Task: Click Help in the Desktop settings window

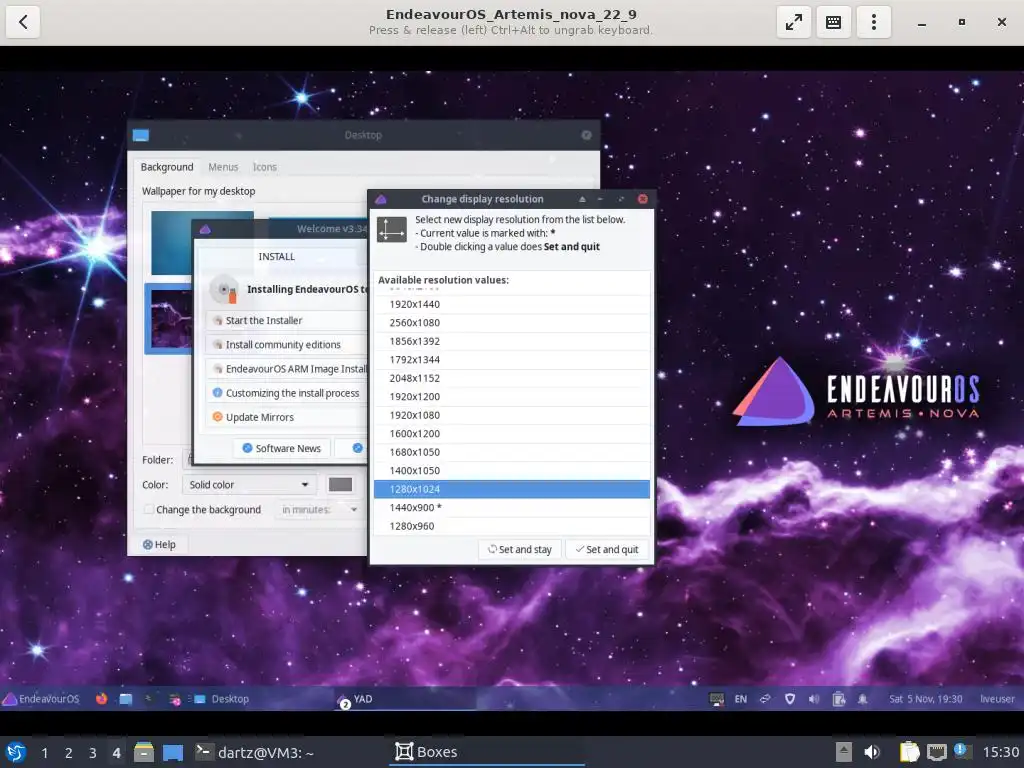Action: 159,545
